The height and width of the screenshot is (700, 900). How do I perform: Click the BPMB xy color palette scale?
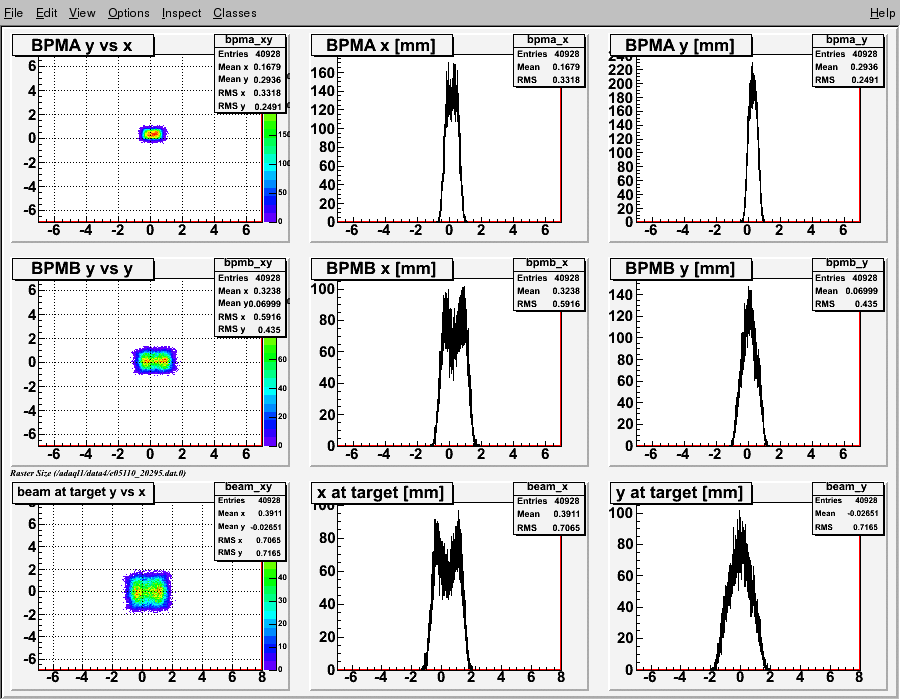pos(270,391)
